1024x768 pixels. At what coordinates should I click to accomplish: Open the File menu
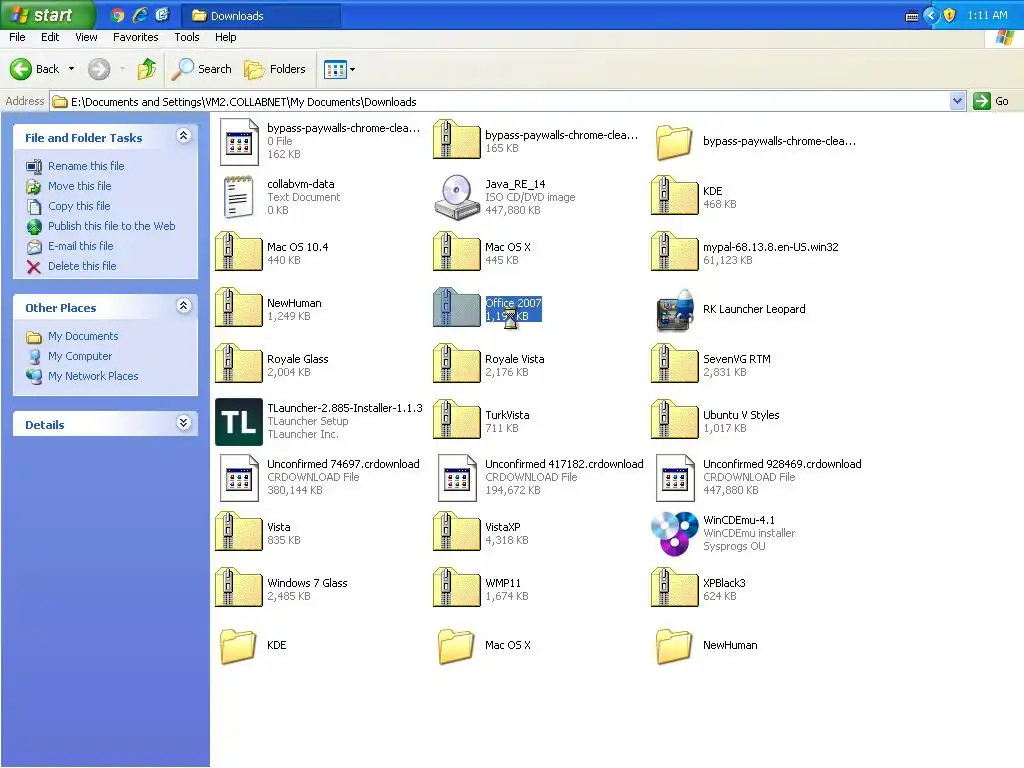click(17, 37)
